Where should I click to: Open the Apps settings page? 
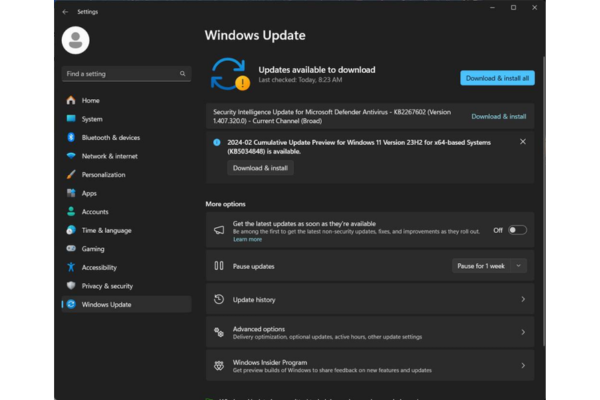[126, 193]
